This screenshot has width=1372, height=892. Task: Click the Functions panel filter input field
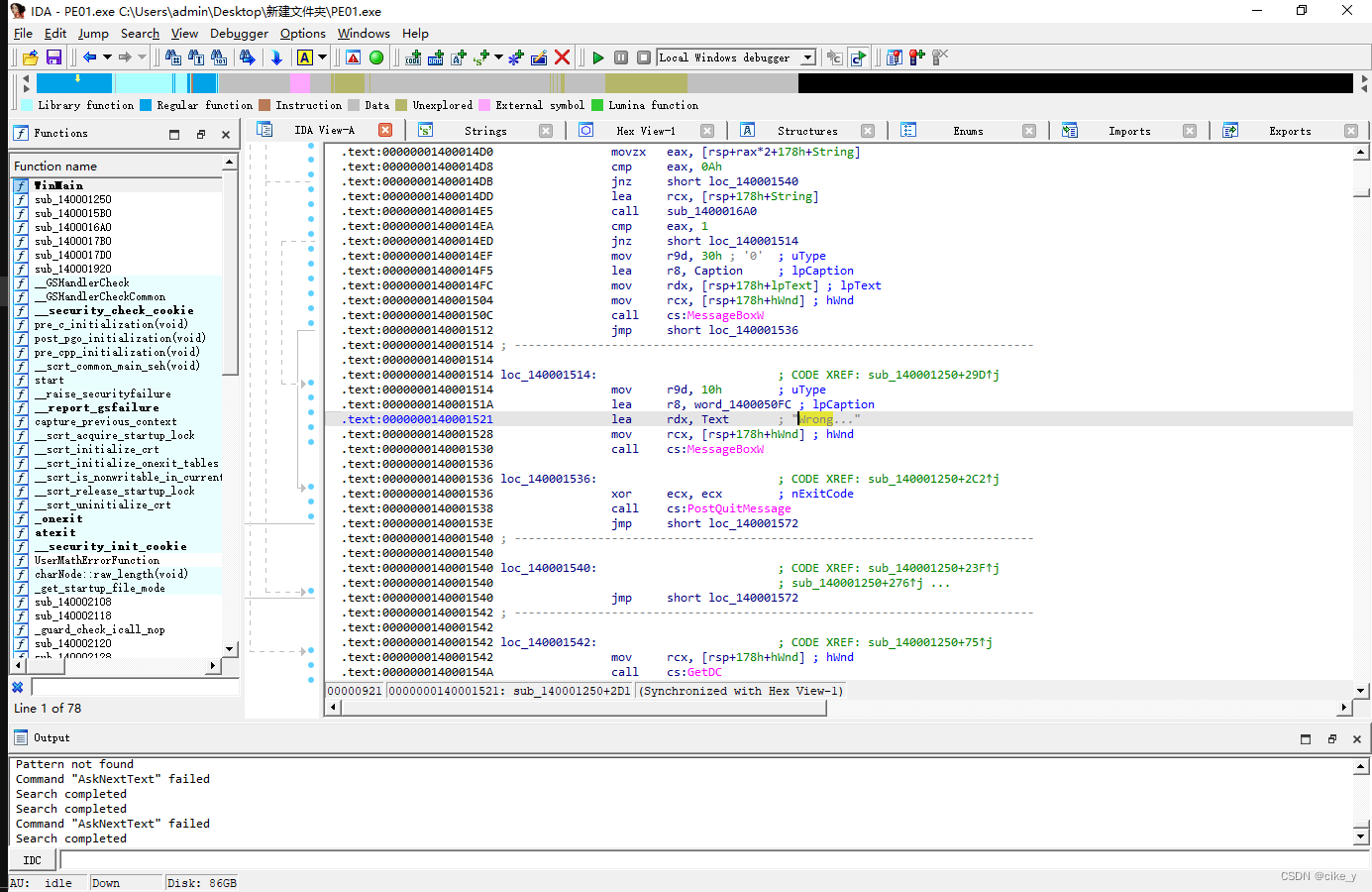coord(135,687)
